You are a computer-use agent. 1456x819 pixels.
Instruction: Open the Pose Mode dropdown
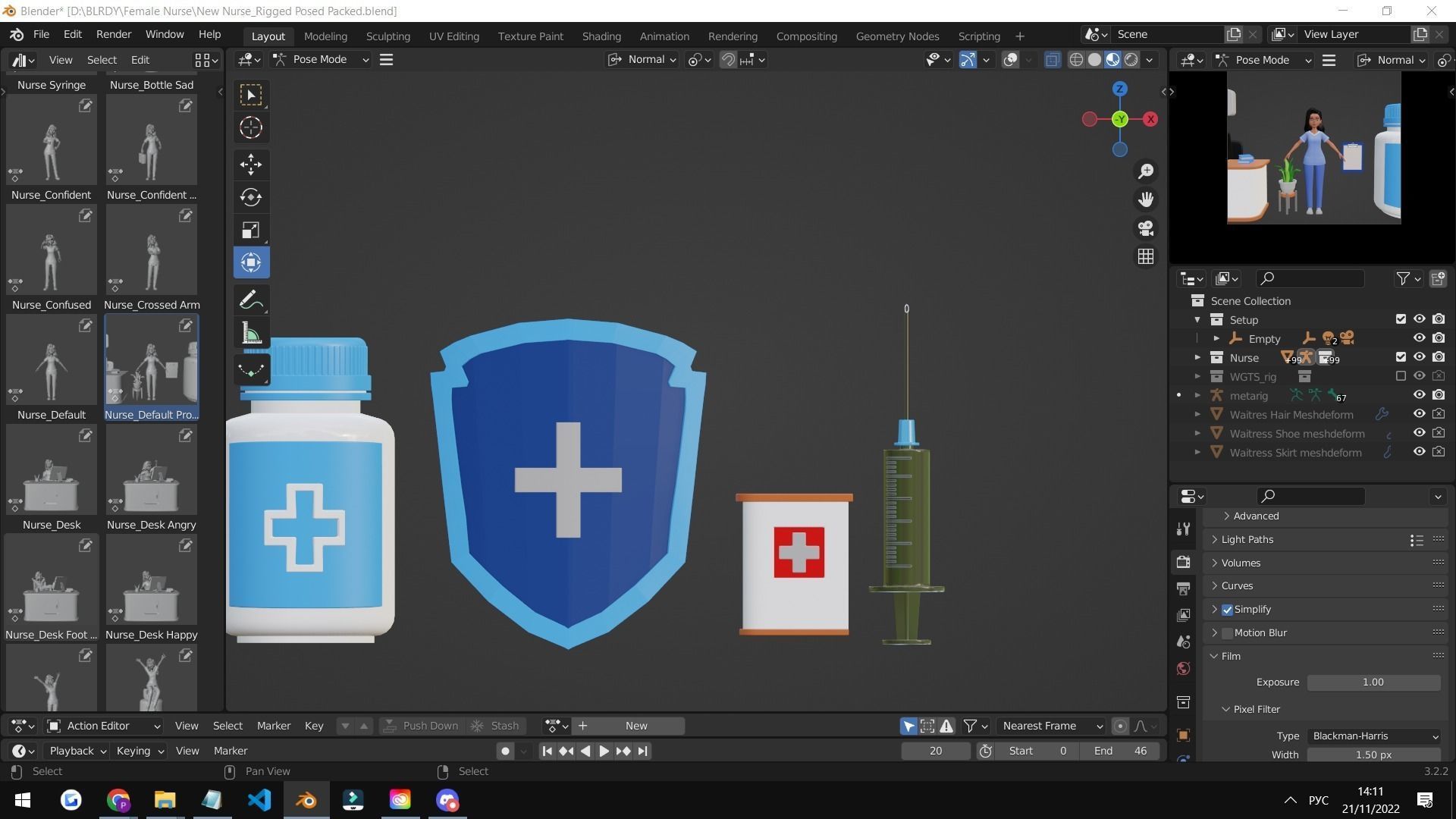point(322,60)
